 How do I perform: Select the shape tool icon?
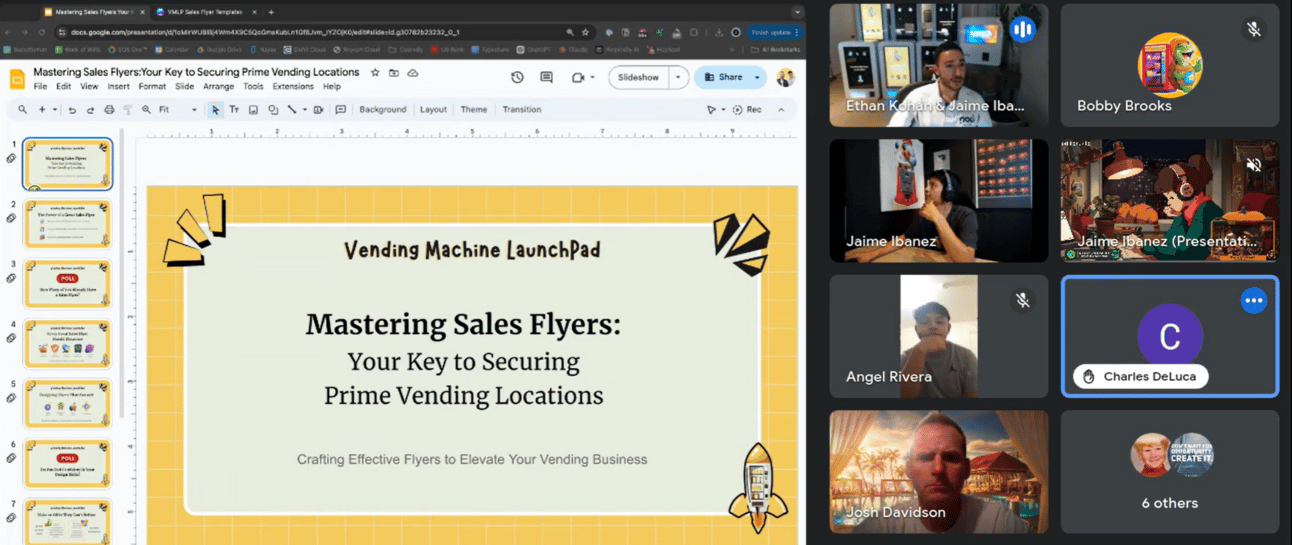point(273,110)
